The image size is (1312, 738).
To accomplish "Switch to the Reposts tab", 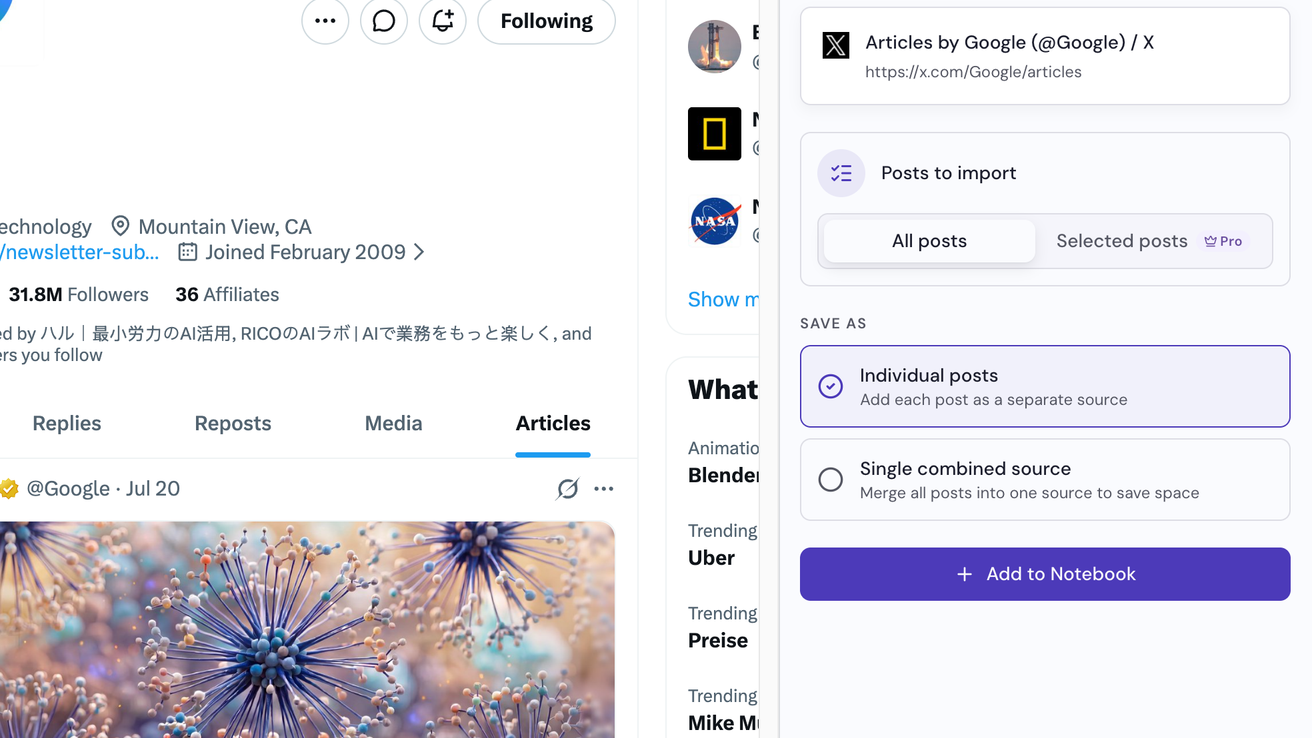I will tap(233, 424).
